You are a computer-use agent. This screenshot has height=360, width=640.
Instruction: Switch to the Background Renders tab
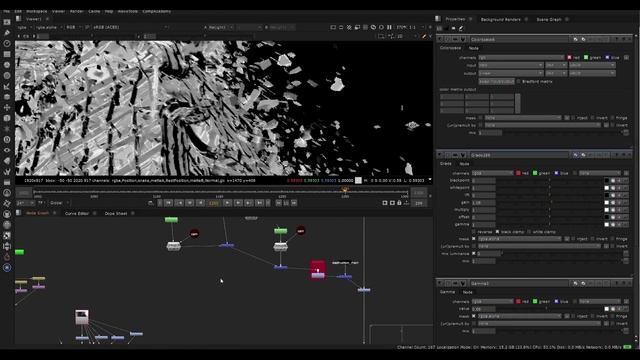click(500, 19)
